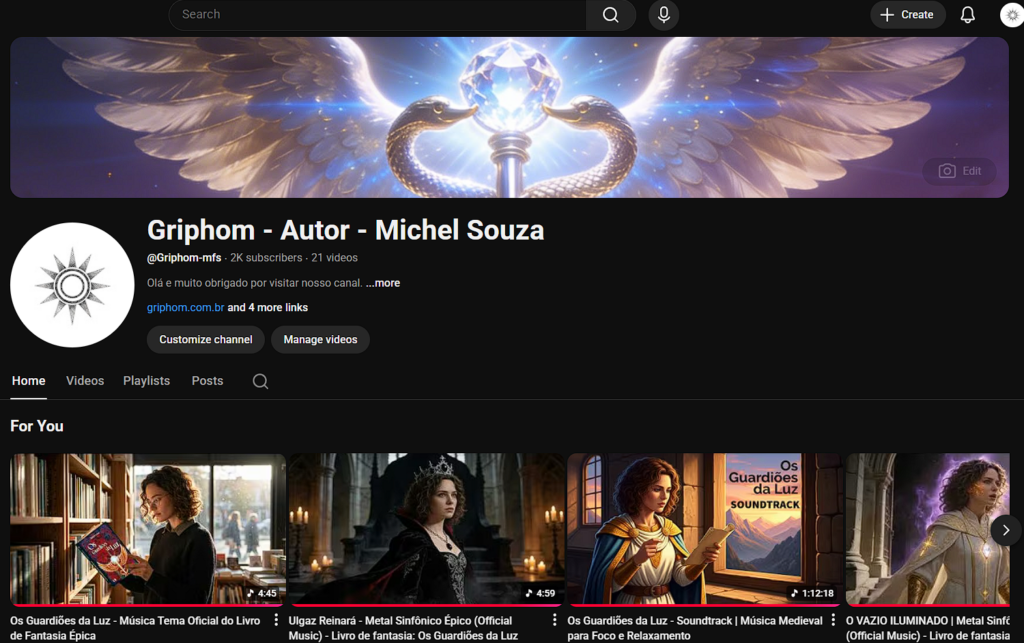Click into the Search field

(377, 15)
